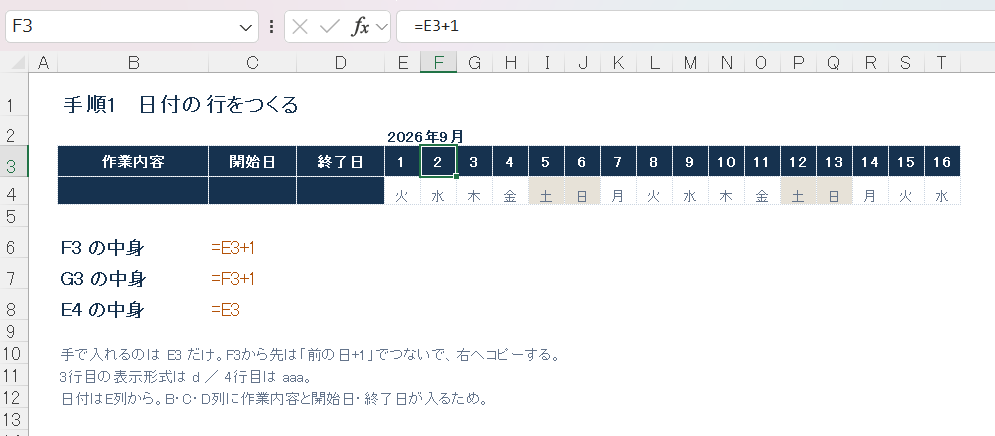This screenshot has height=436, width=995.
Task: Click date cell '1' in row 3
Action: pyautogui.click(x=402, y=162)
